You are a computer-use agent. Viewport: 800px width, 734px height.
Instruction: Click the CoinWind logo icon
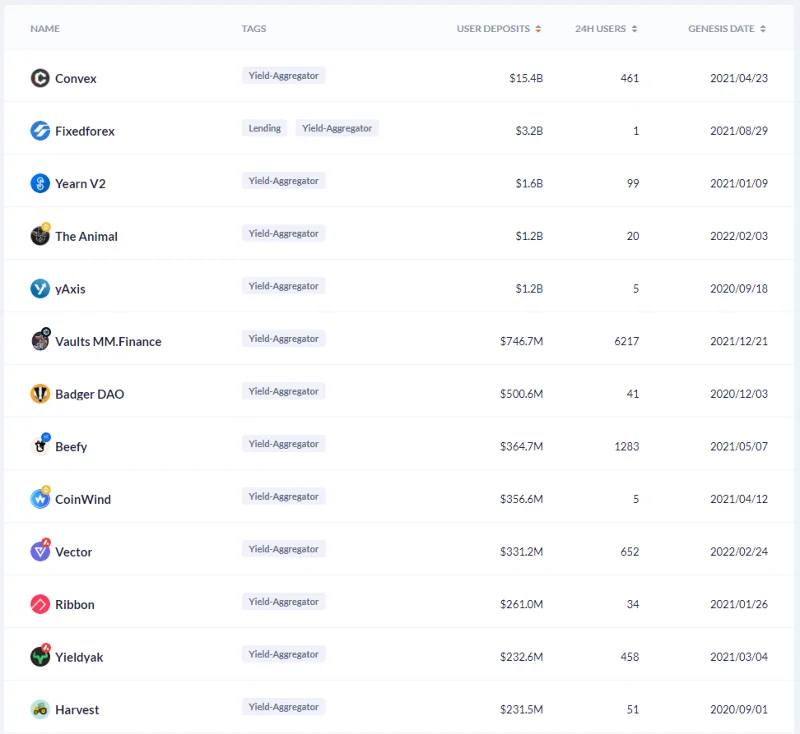click(40, 498)
